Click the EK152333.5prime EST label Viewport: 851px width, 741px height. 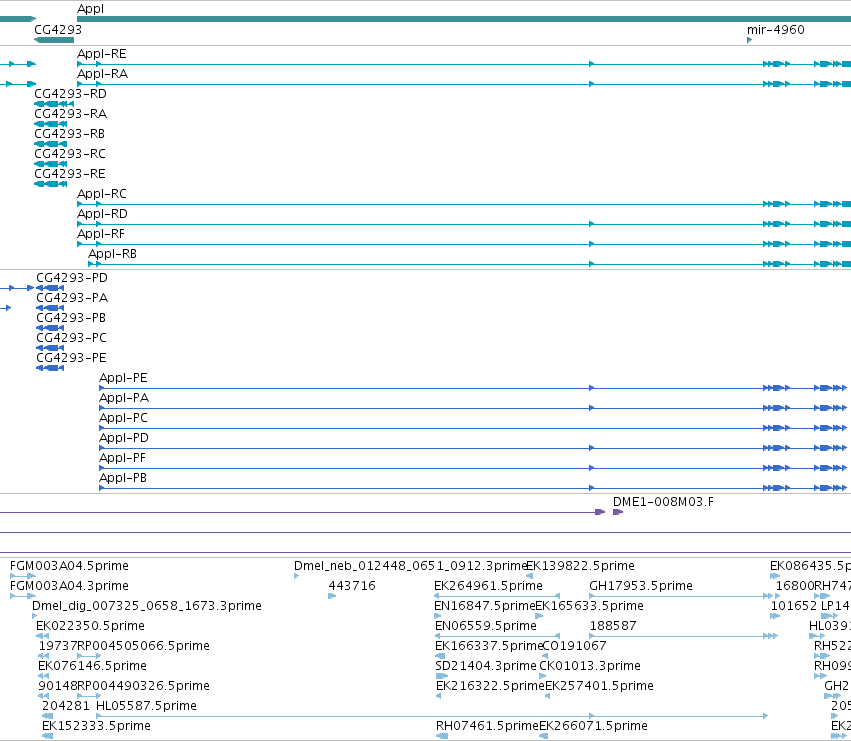[96, 726]
